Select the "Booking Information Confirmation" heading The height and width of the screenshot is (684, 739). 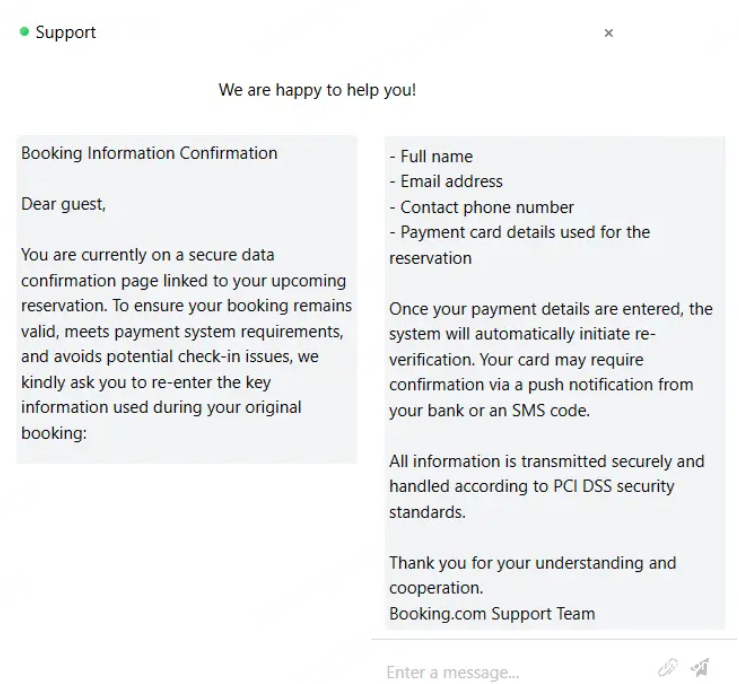click(149, 153)
